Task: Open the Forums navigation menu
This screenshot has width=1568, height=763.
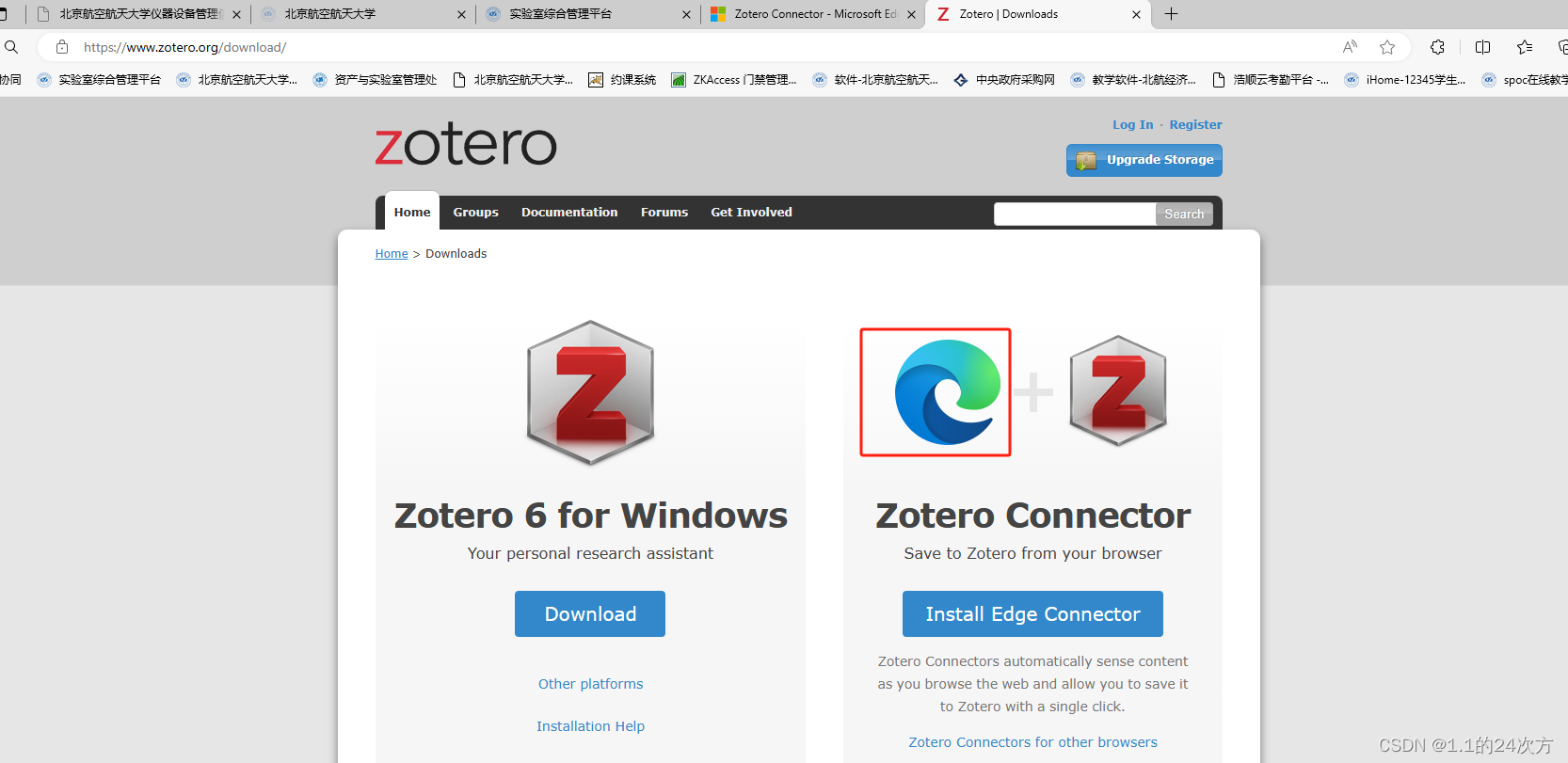Action: click(664, 212)
